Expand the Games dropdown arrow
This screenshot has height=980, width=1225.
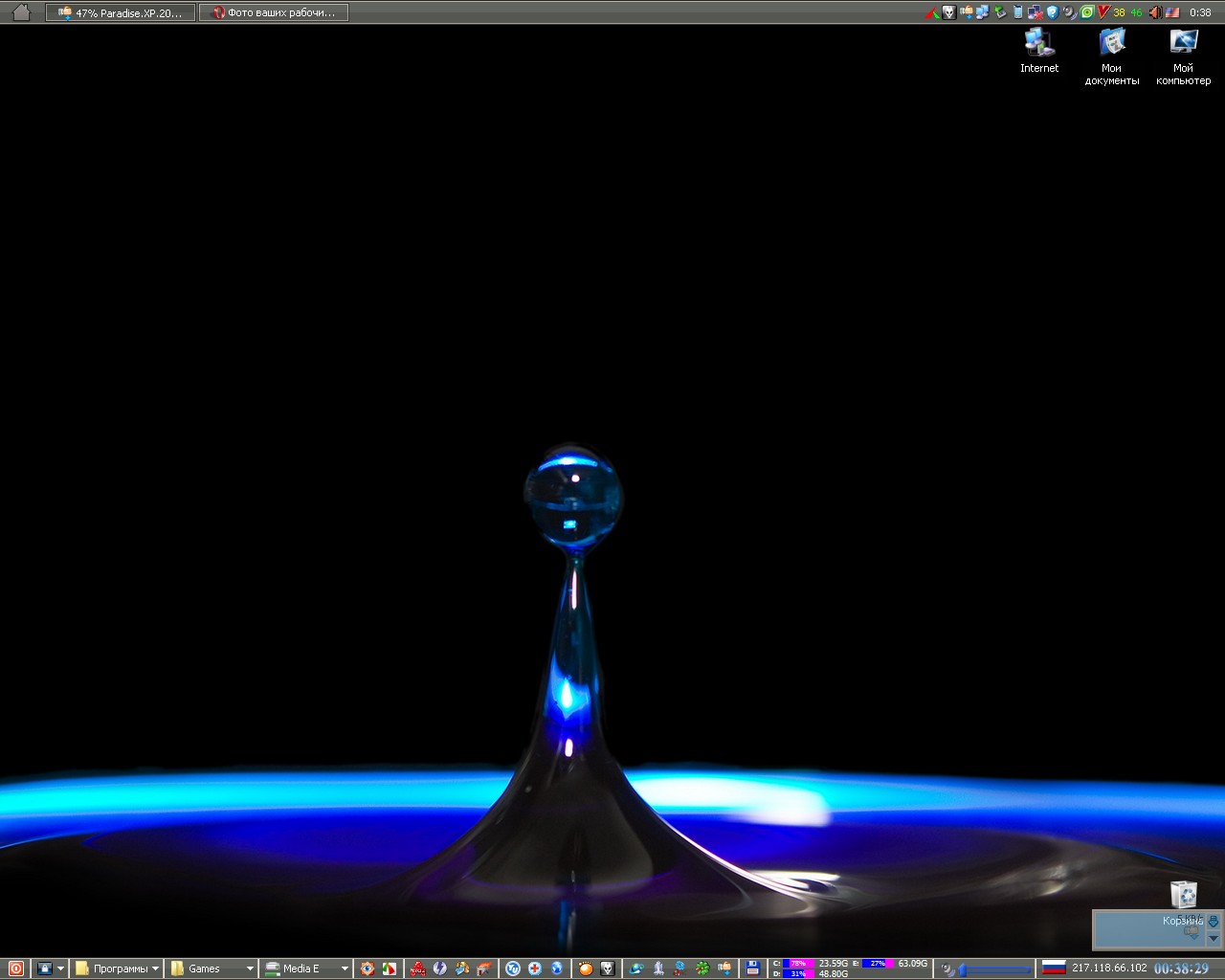pyautogui.click(x=250, y=969)
